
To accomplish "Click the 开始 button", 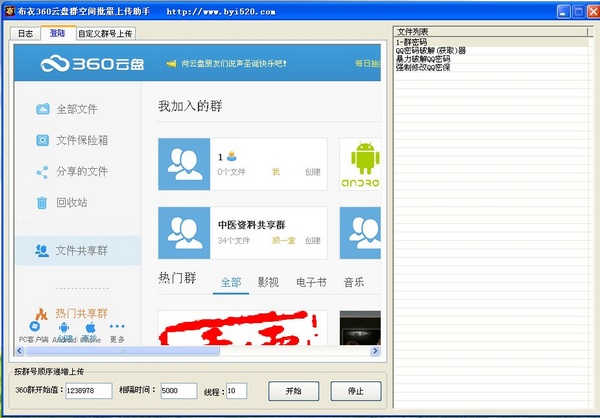I will click(293, 391).
